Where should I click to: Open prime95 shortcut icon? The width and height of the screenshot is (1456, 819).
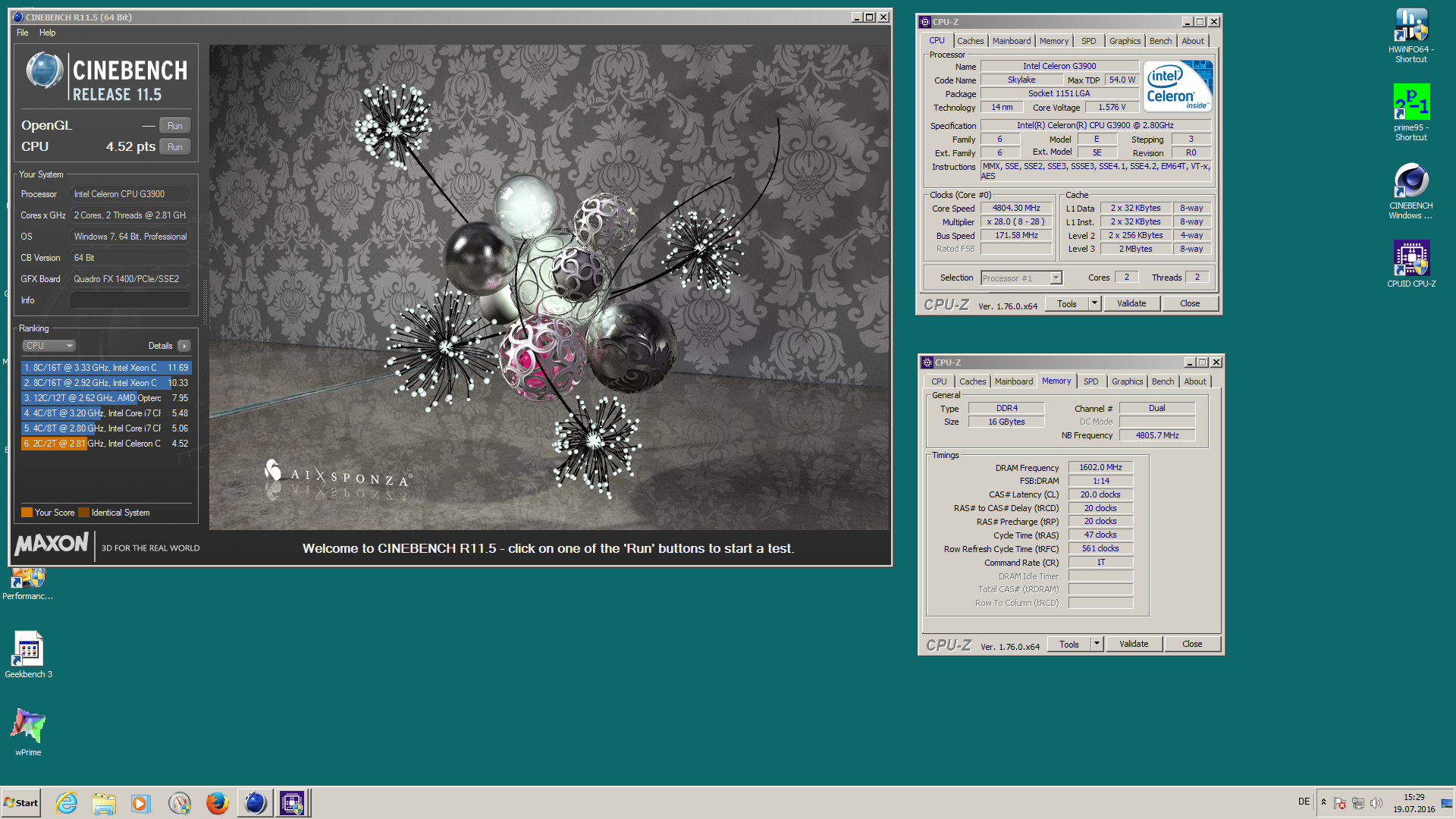[x=1410, y=112]
